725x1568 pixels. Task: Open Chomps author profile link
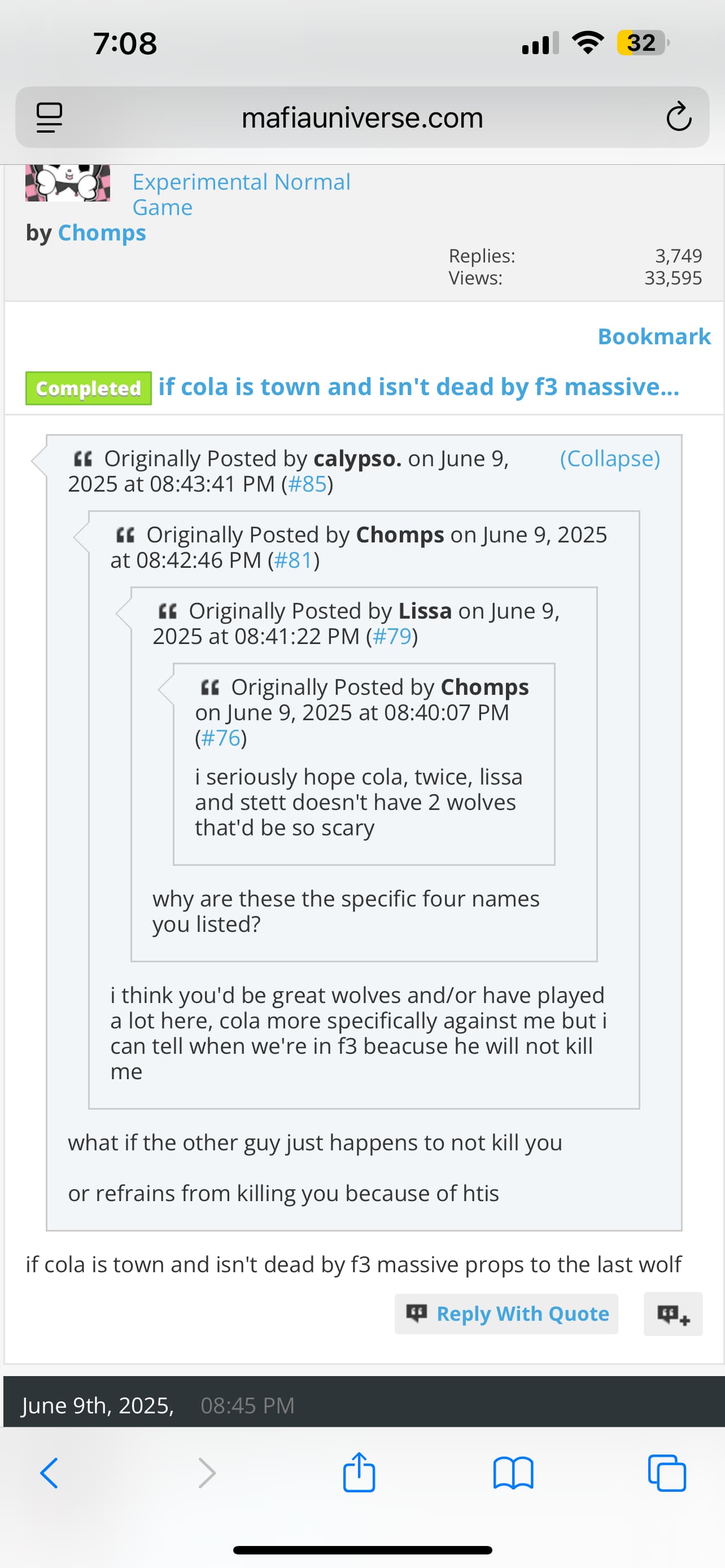tap(102, 233)
